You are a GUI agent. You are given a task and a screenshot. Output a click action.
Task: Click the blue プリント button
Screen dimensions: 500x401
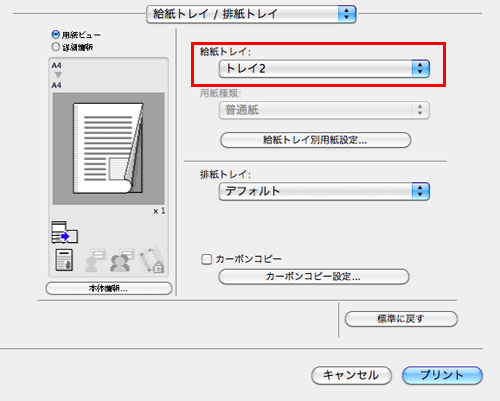[x=442, y=375]
